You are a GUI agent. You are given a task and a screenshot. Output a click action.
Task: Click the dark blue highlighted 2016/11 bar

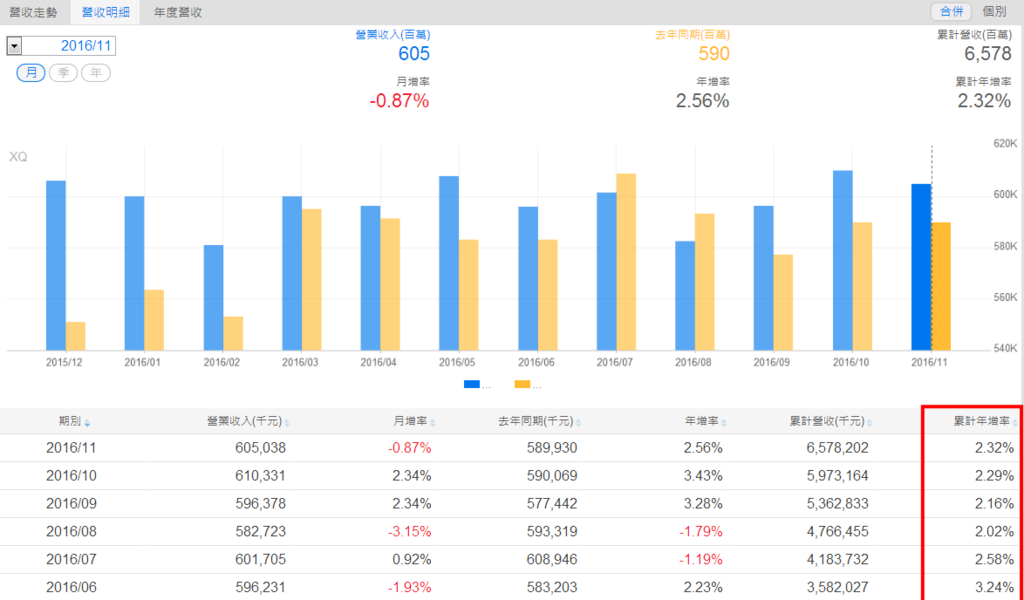[x=921, y=268]
